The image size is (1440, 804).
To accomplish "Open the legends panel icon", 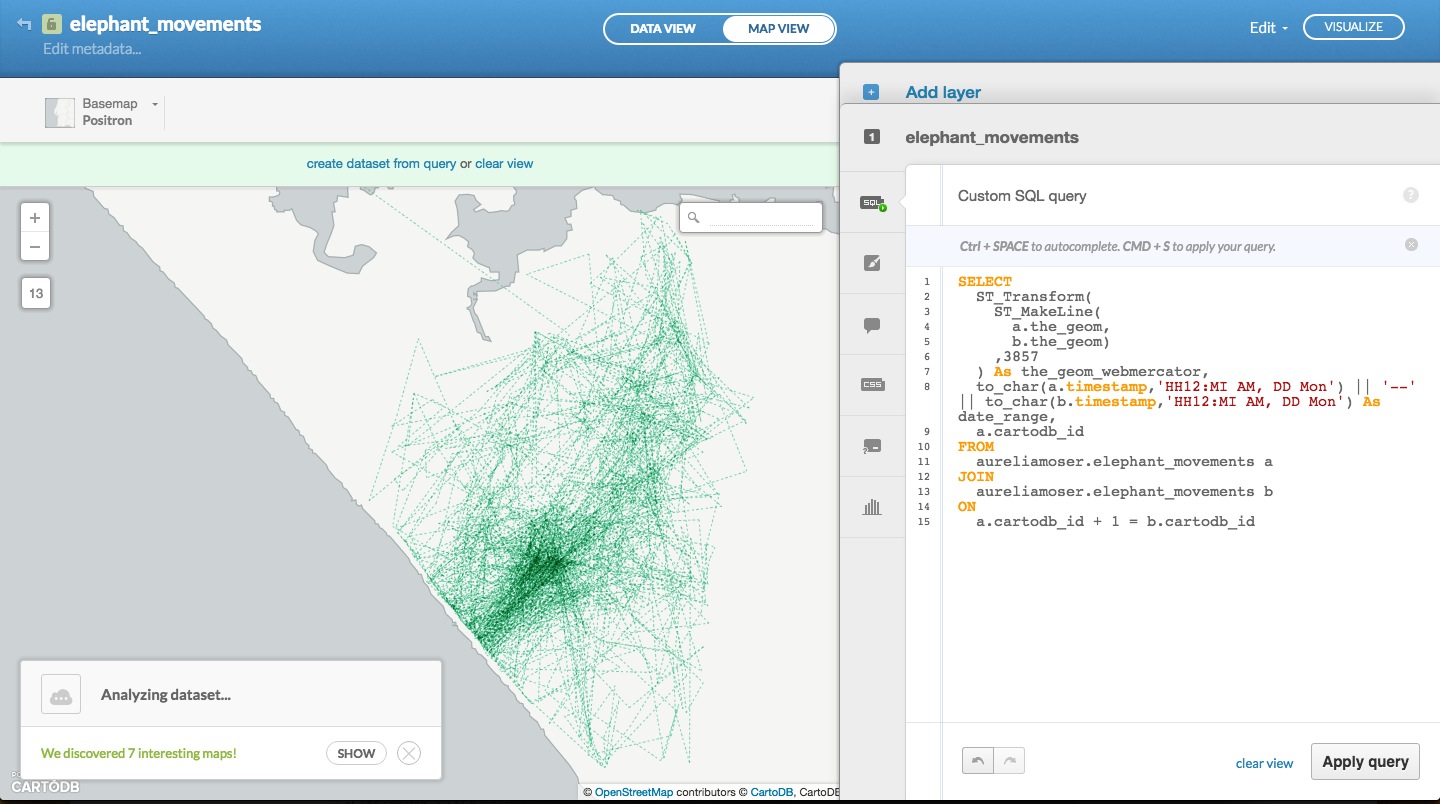I will 872,446.
